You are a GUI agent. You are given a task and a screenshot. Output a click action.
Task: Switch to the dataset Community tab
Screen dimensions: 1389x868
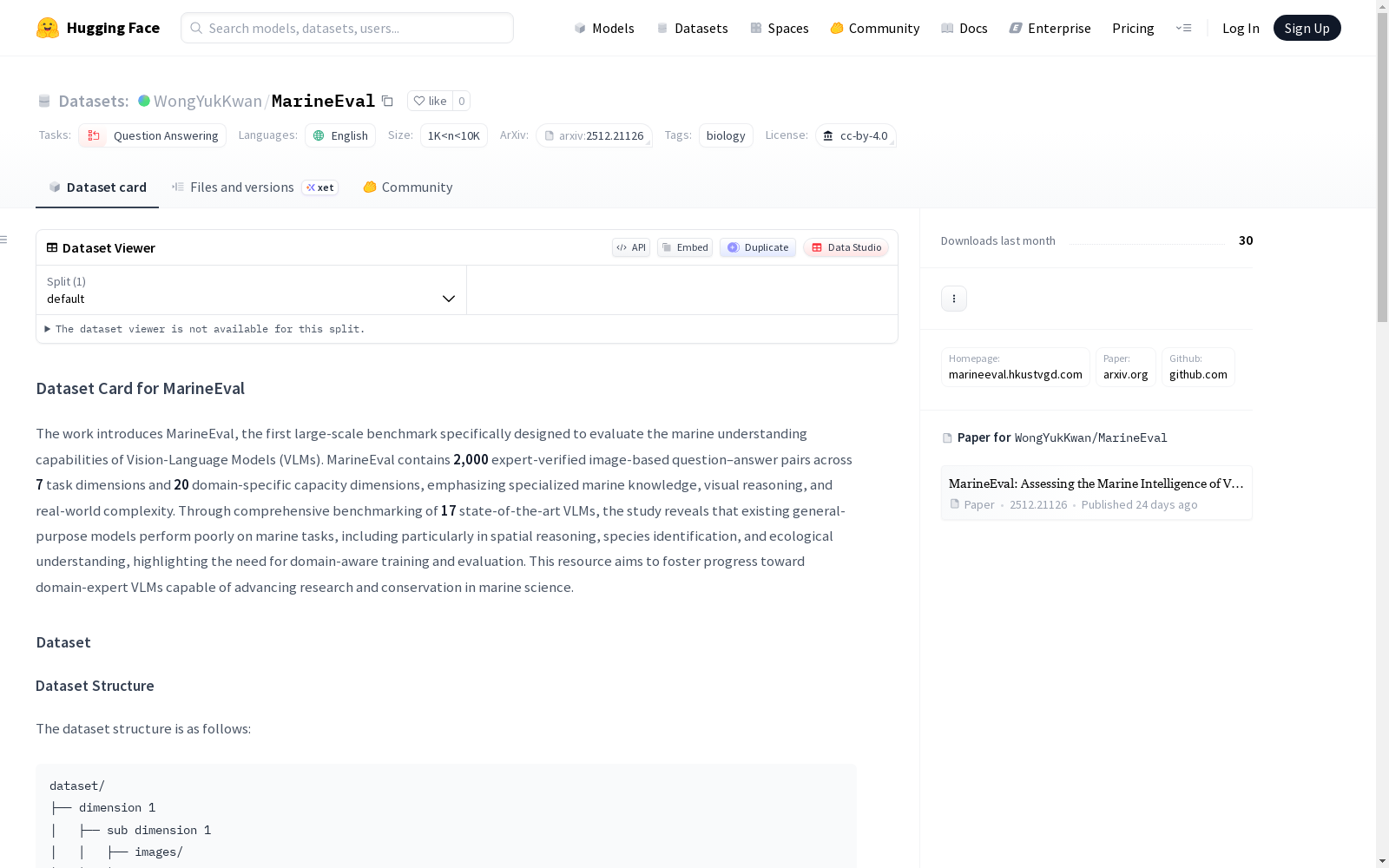point(407,187)
